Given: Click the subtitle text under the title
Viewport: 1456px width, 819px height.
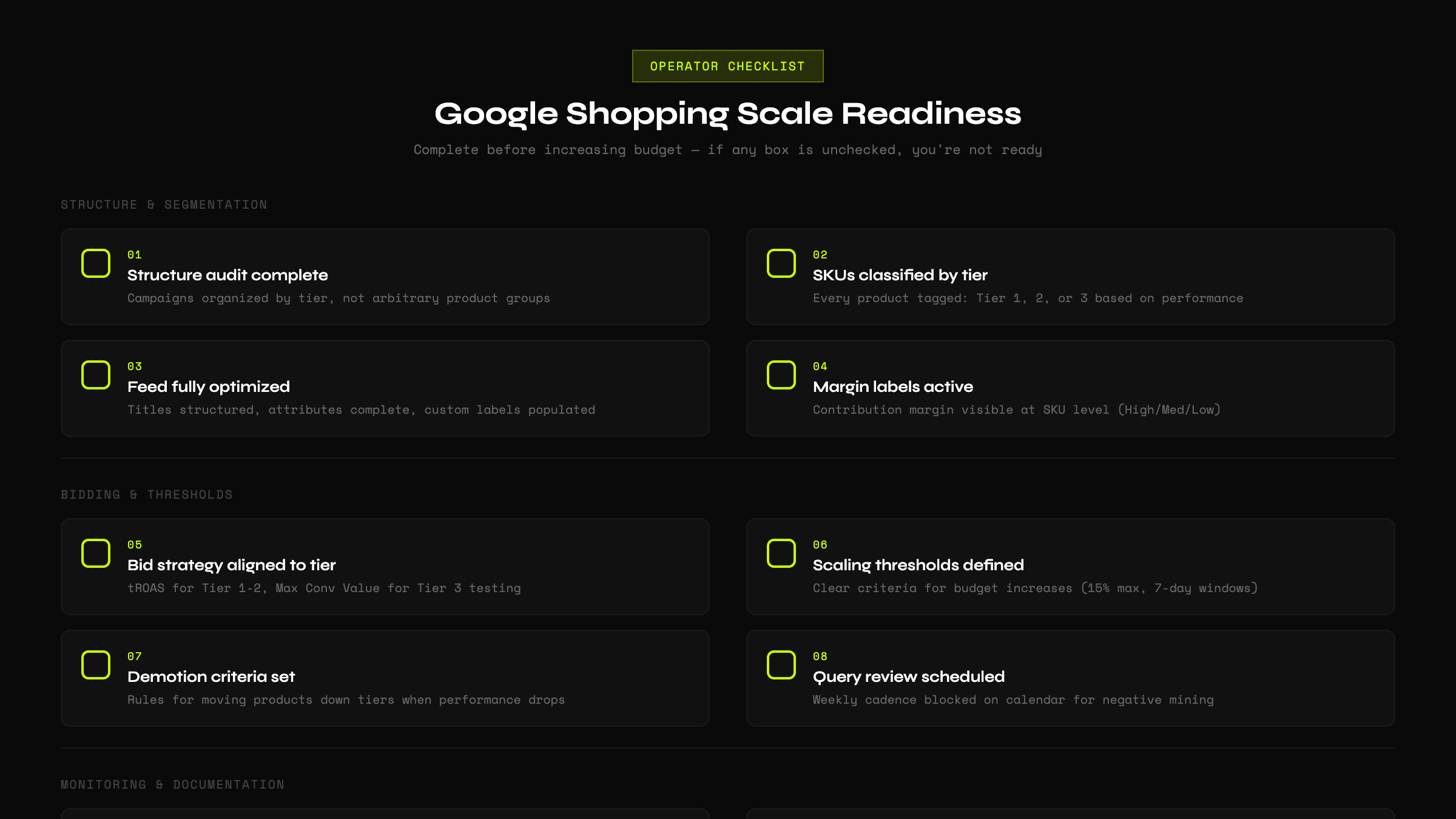Looking at the screenshot, I should pos(727,149).
